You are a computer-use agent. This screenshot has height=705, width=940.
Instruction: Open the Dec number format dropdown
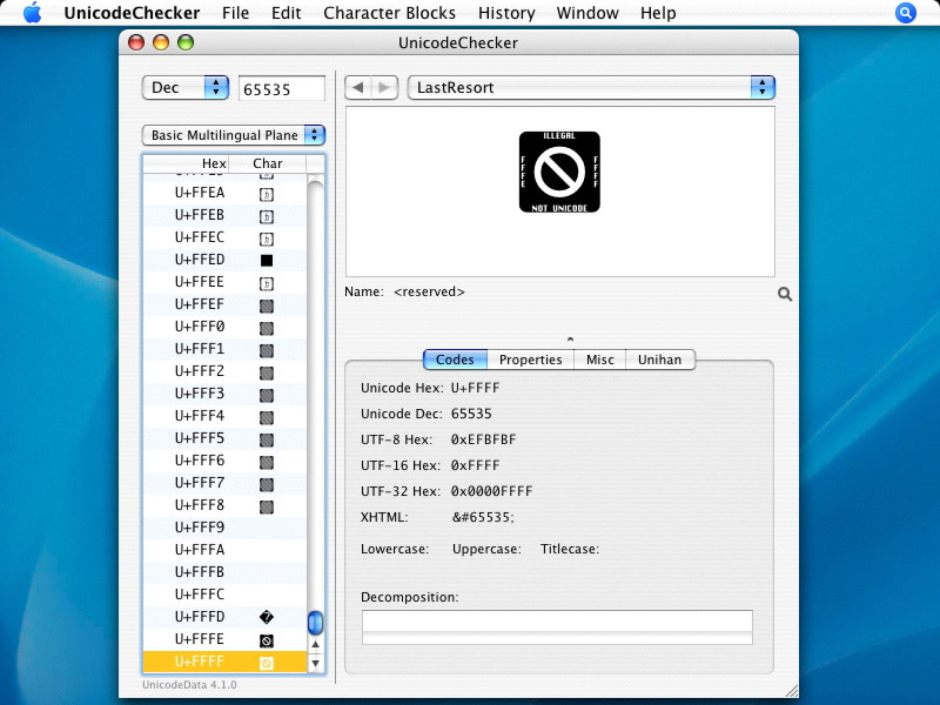[185, 88]
